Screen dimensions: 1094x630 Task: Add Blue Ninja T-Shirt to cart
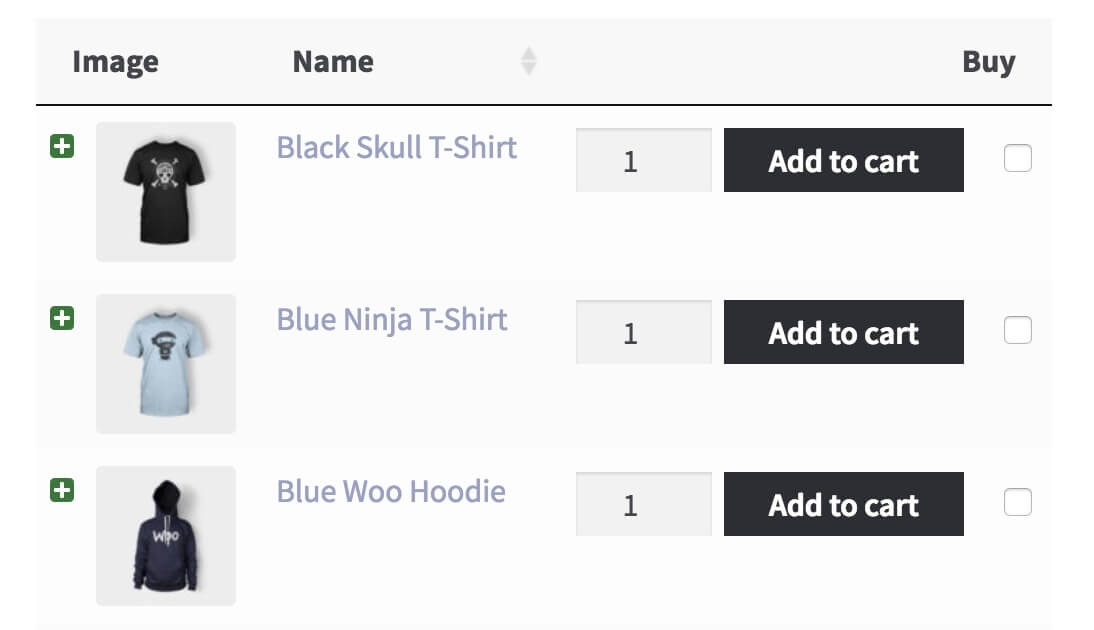point(843,332)
